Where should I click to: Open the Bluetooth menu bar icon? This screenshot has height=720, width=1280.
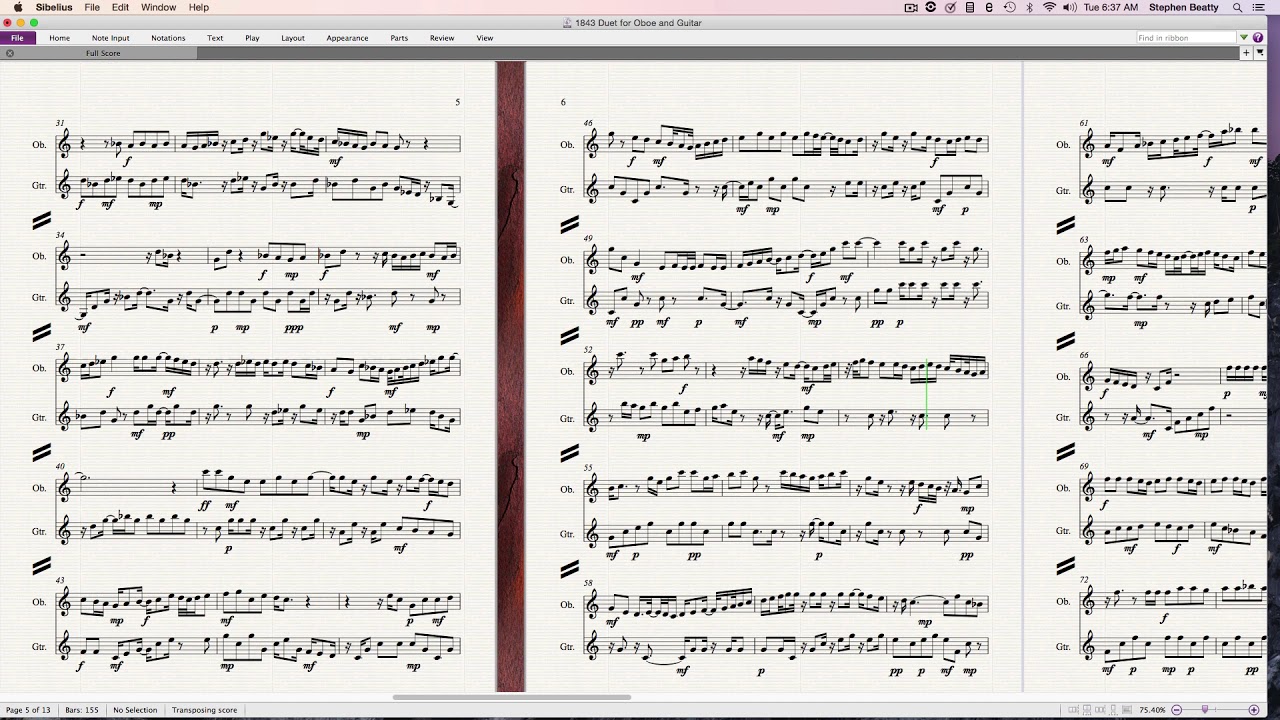point(1030,7)
